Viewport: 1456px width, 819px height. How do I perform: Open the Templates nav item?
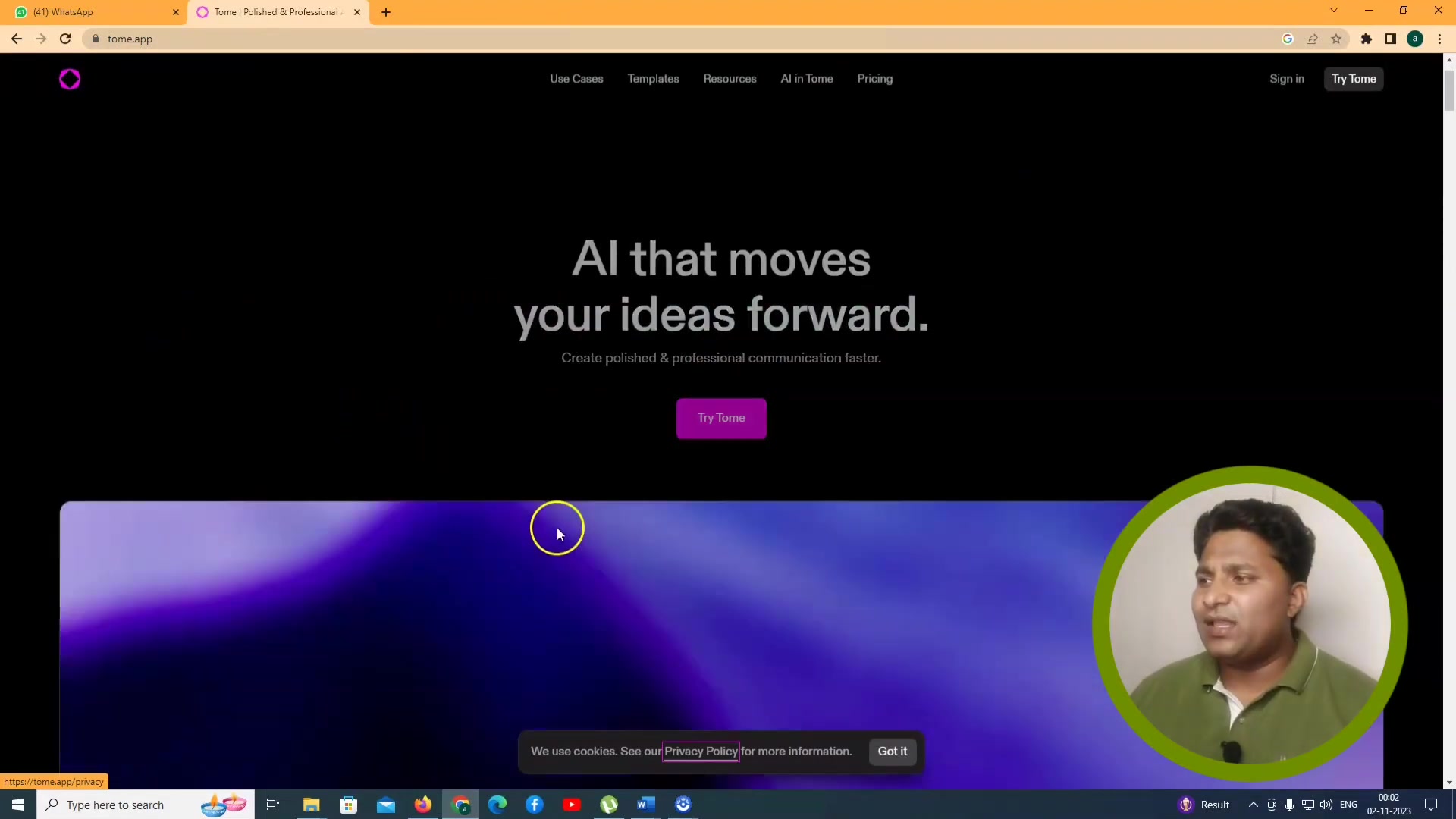(653, 79)
